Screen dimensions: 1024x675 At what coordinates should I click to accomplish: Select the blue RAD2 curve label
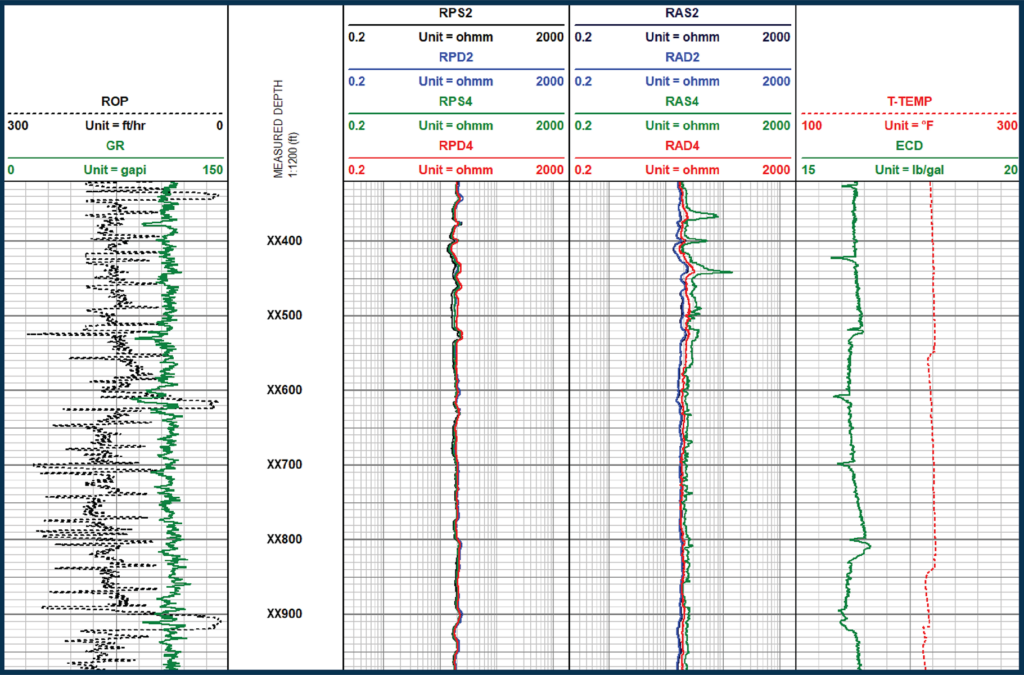(x=681, y=57)
